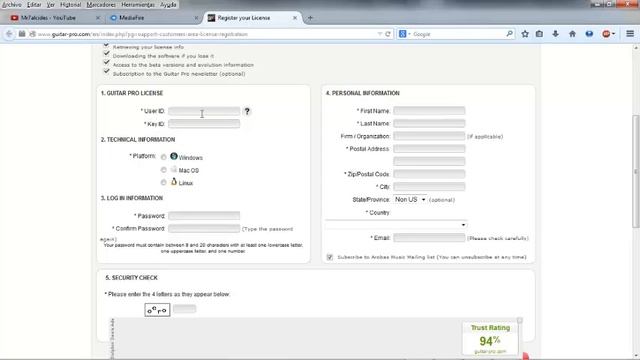The width and height of the screenshot is (640, 360).
Task: Bookmark this page with star icon
Action: [x=525, y=34]
